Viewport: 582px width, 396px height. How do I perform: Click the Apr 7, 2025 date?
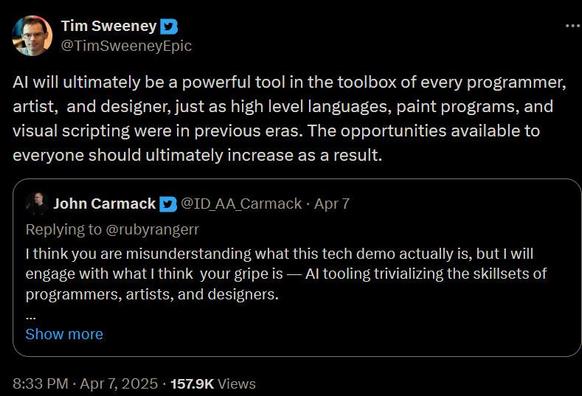click(119, 384)
